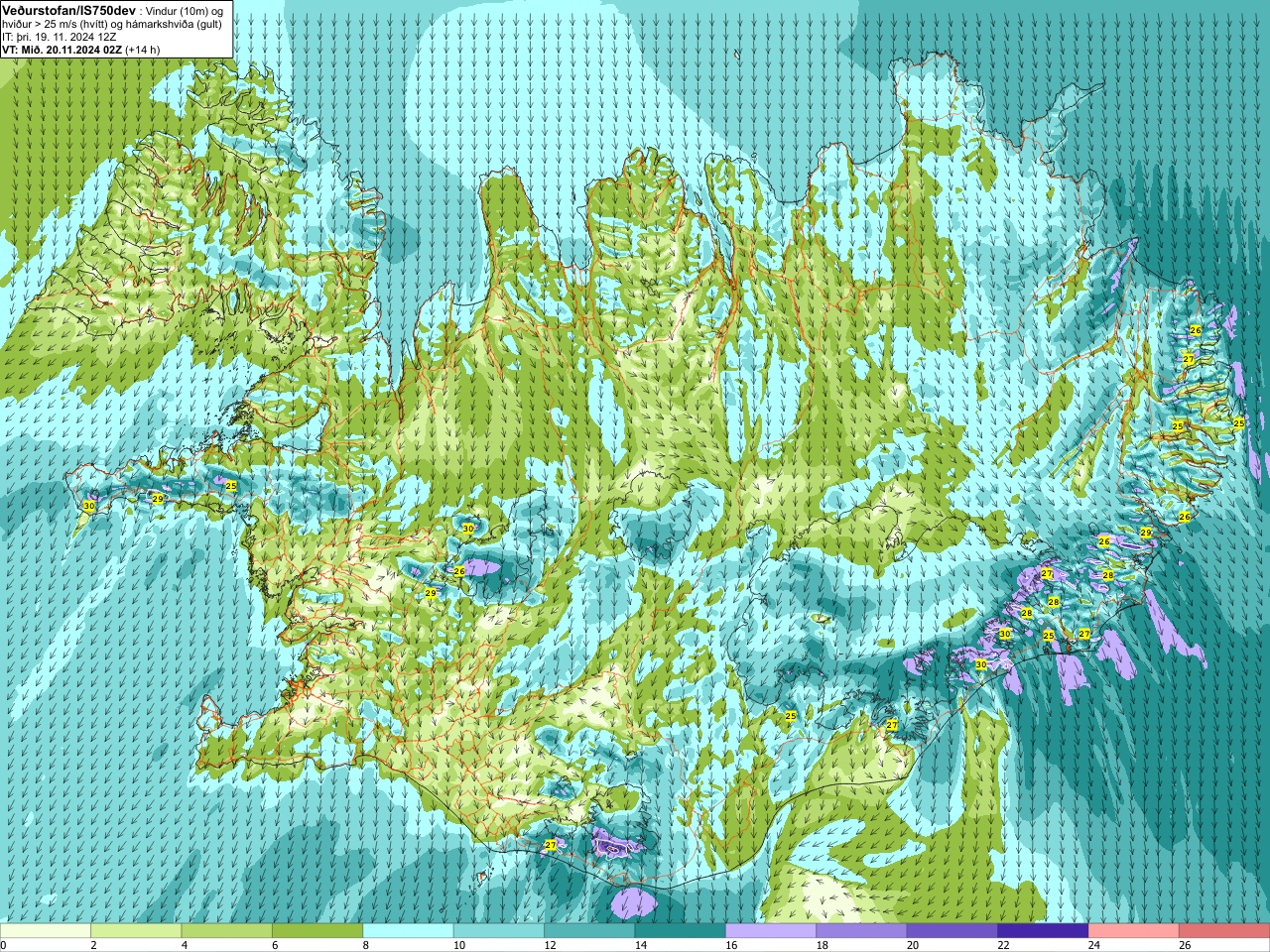Select the light pink 24–26 m/s legend swatch
The height and width of the screenshot is (952, 1270).
[x=1134, y=931]
